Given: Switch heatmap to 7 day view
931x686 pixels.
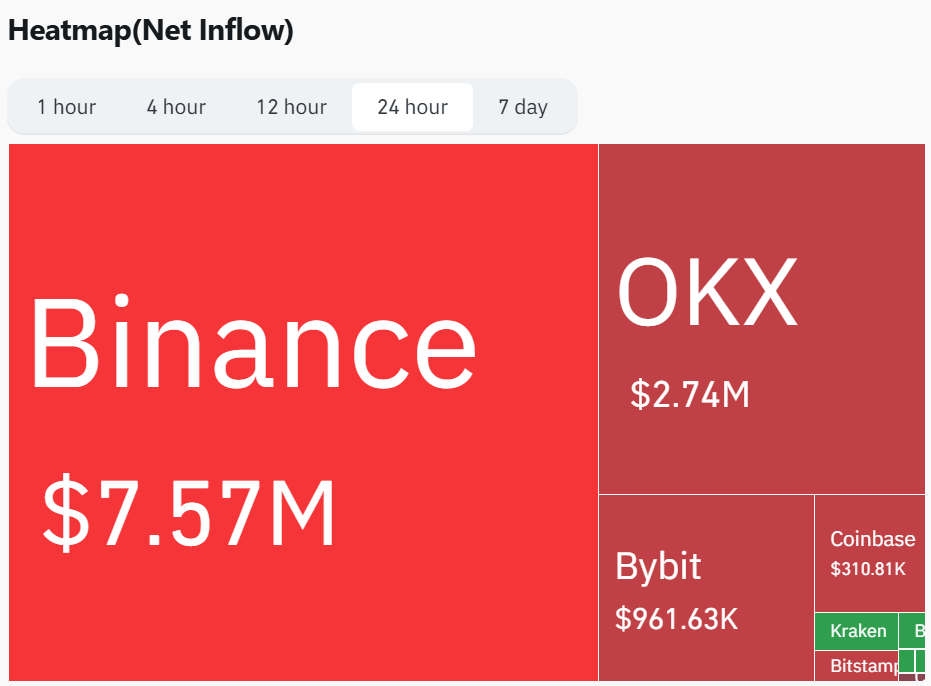Looking at the screenshot, I should 523,107.
